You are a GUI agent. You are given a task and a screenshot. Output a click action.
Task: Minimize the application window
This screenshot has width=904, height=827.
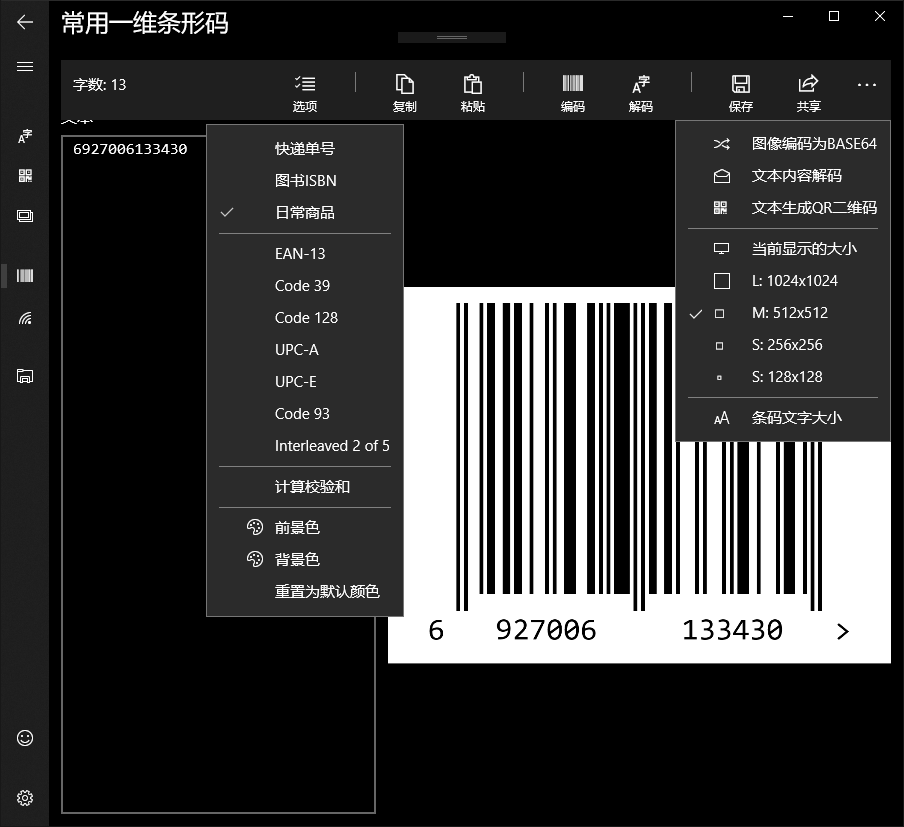[788, 16]
